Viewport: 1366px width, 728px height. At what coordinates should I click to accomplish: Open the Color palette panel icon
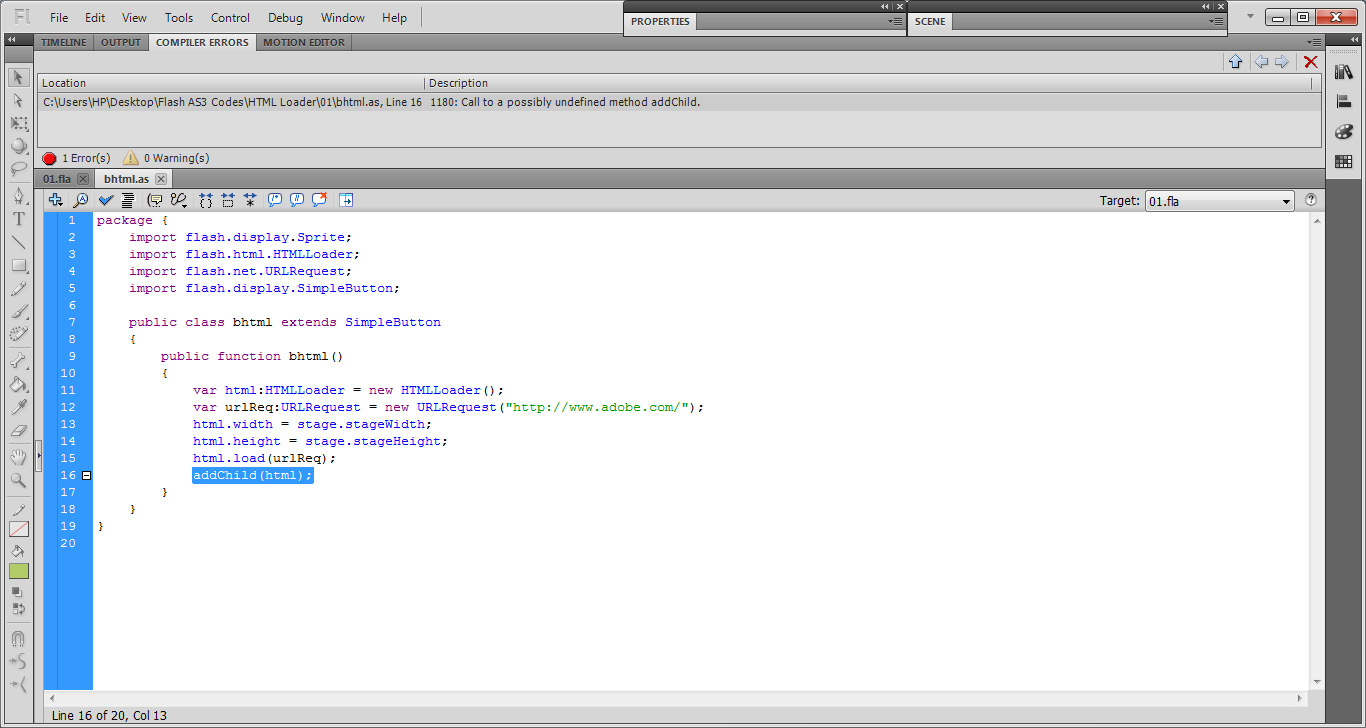(x=1343, y=131)
